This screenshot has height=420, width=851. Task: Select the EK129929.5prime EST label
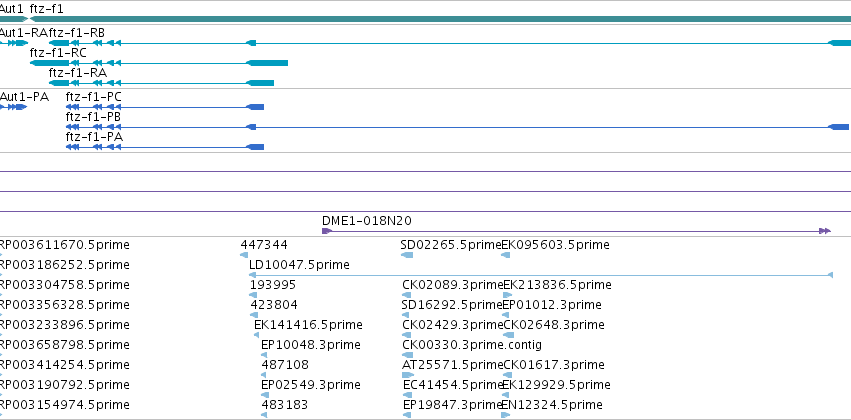[556, 384]
